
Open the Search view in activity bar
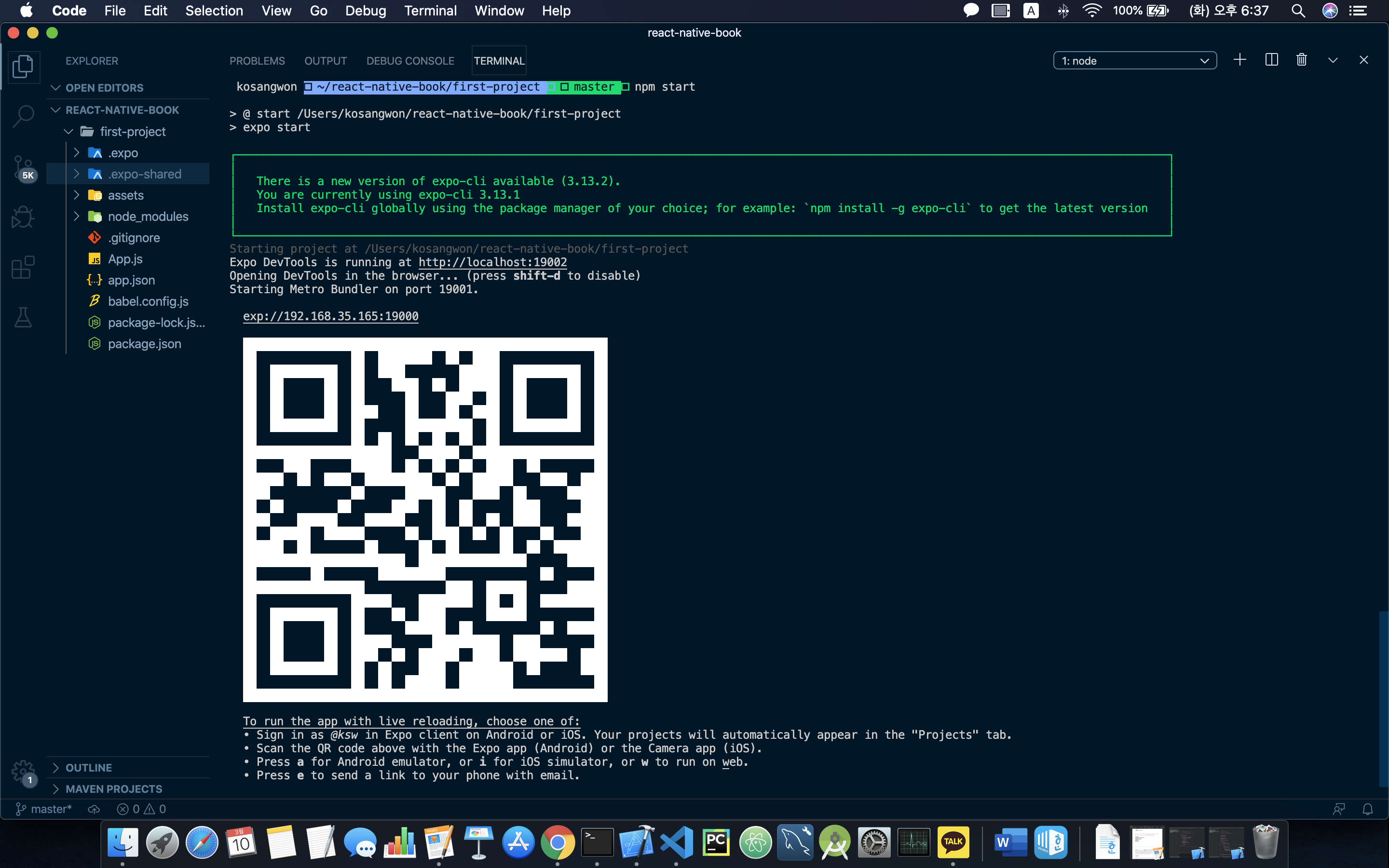(x=23, y=116)
